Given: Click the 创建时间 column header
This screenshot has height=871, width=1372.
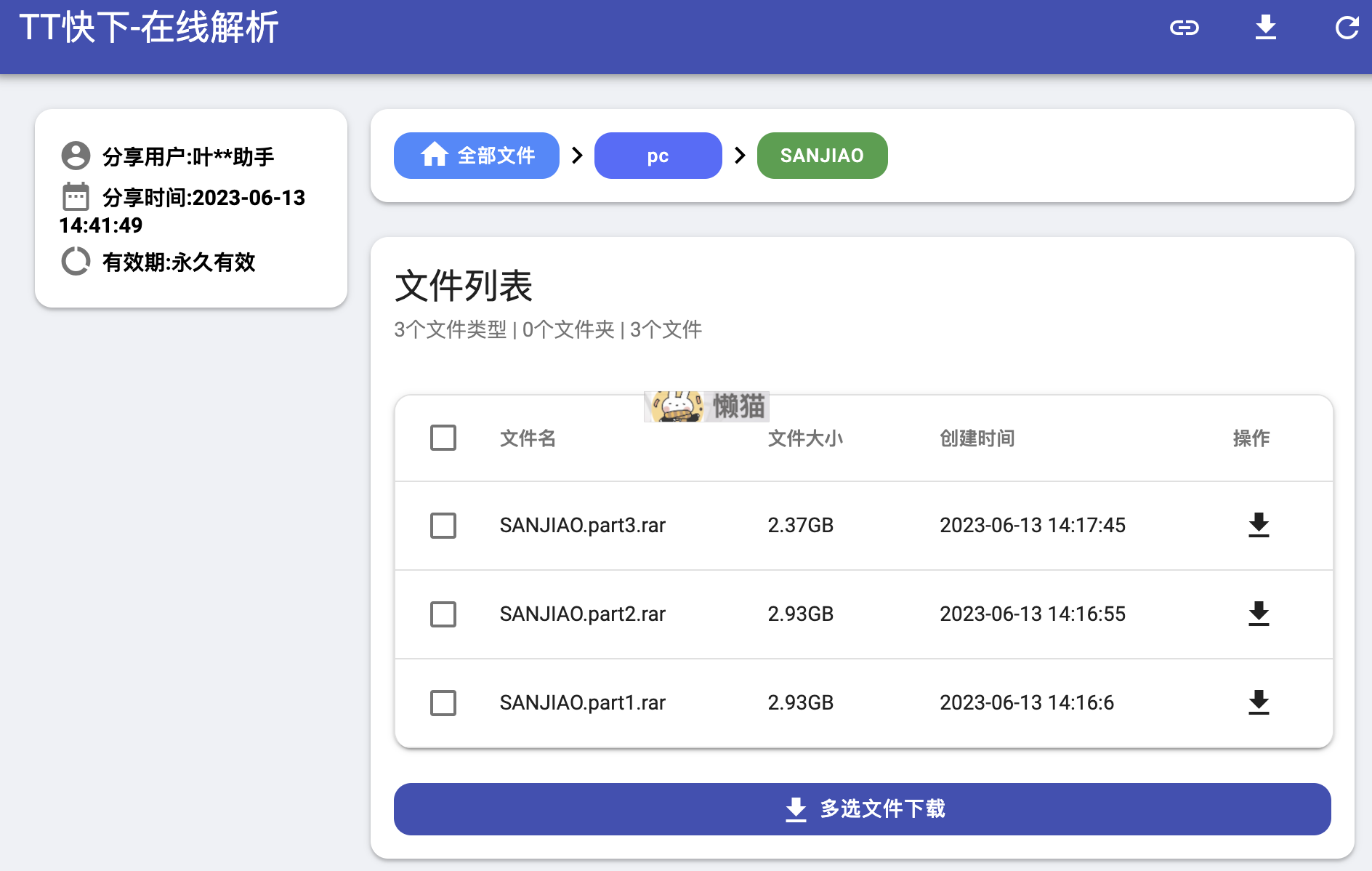Looking at the screenshot, I should pyautogui.click(x=977, y=438).
